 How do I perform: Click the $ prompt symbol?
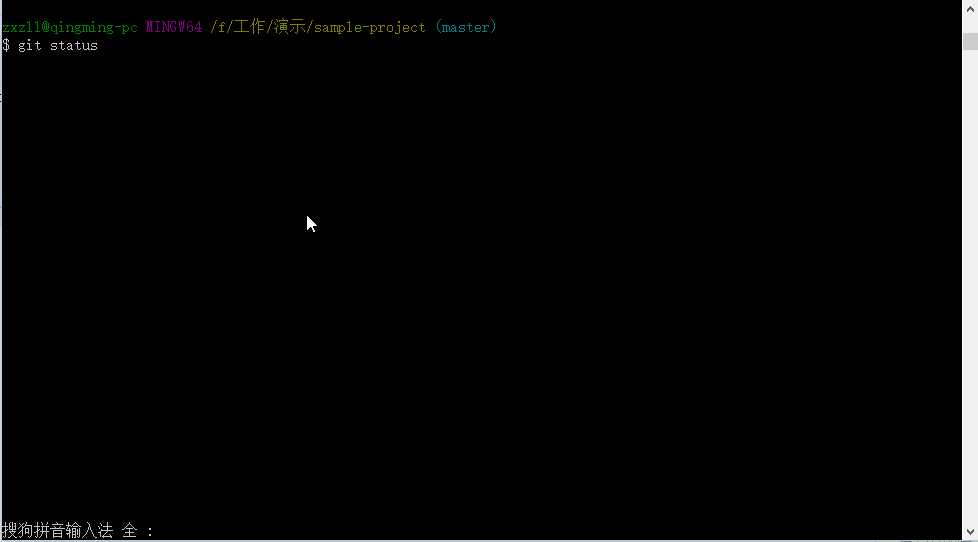[6, 46]
